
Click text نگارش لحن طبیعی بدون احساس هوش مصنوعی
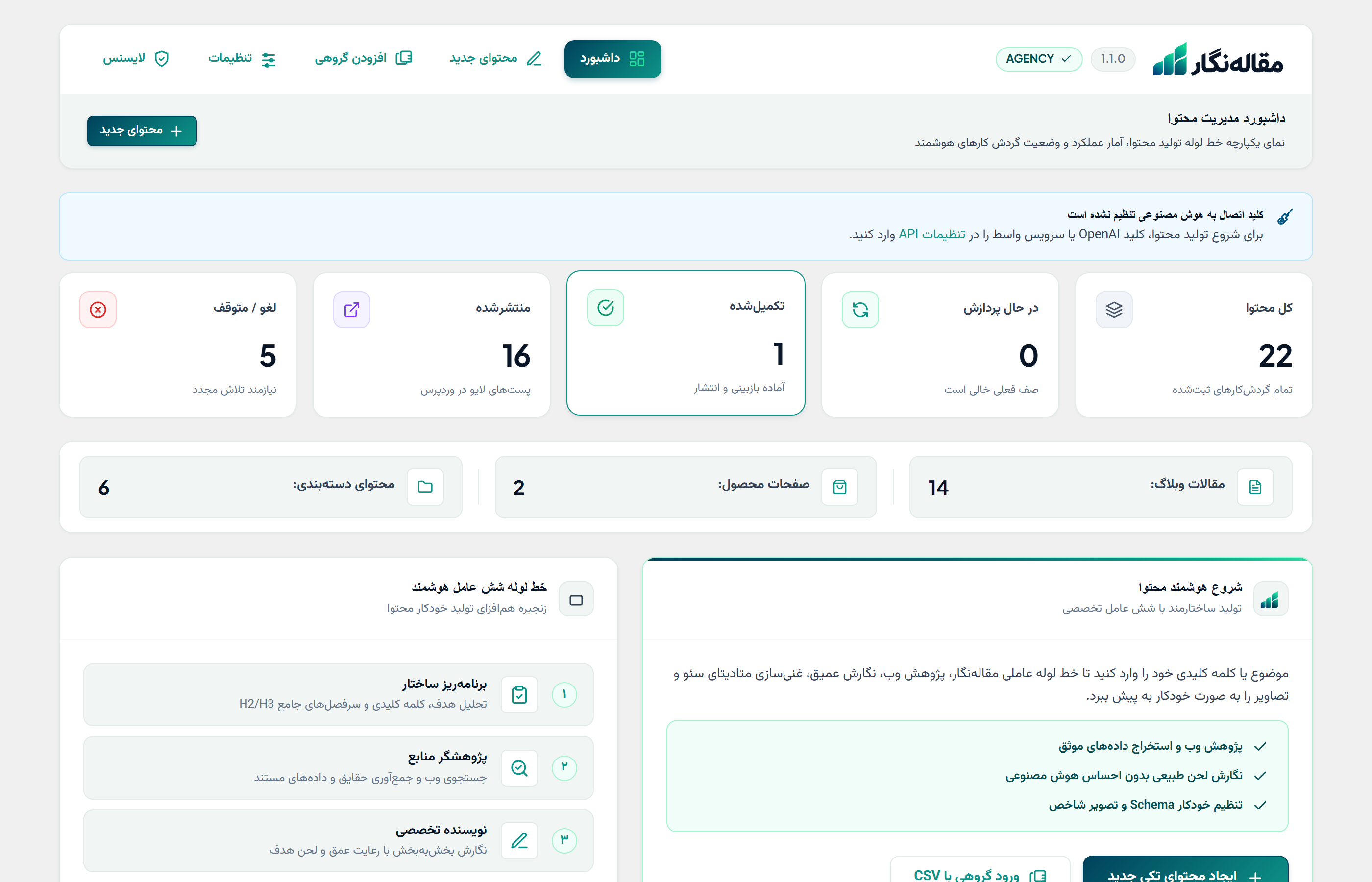[x=1124, y=776]
